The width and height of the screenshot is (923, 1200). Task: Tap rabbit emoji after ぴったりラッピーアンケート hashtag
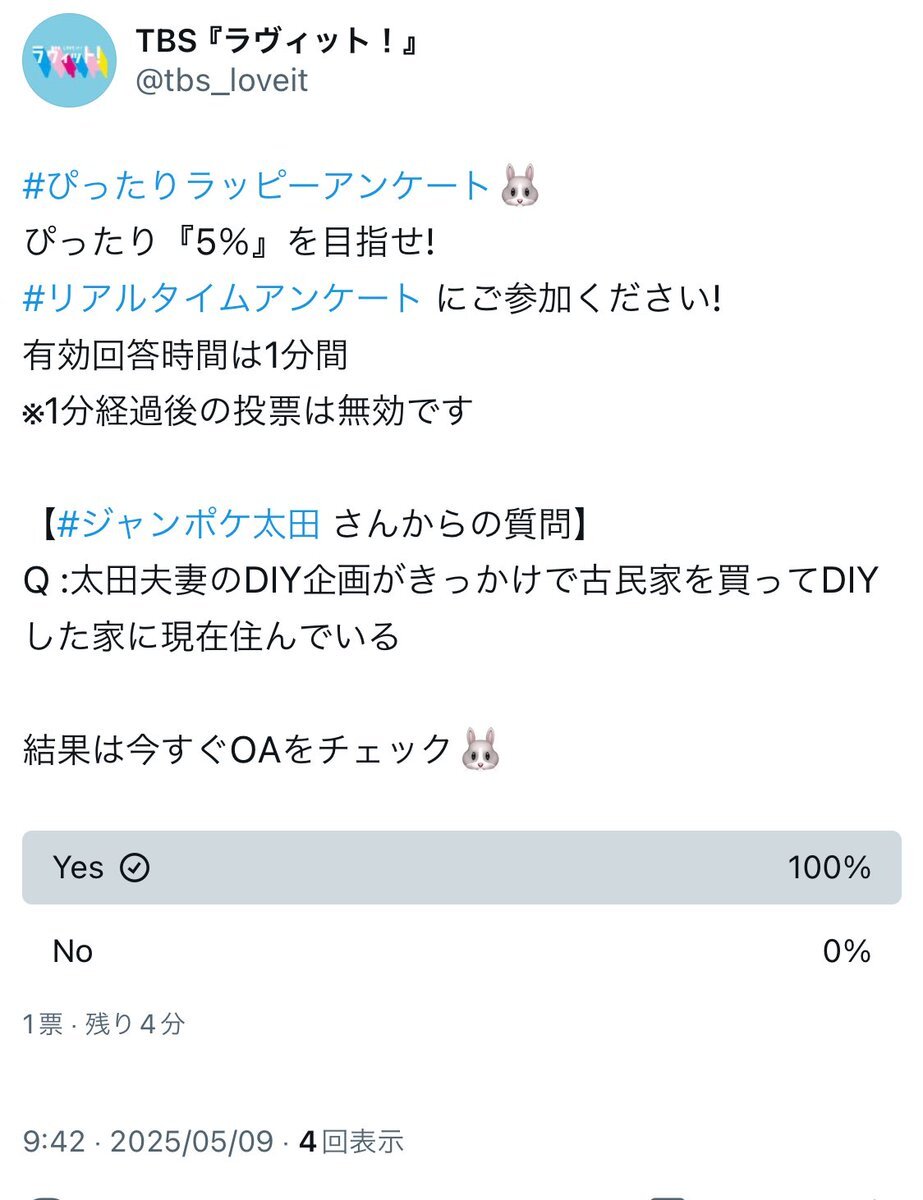coord(518,186)
